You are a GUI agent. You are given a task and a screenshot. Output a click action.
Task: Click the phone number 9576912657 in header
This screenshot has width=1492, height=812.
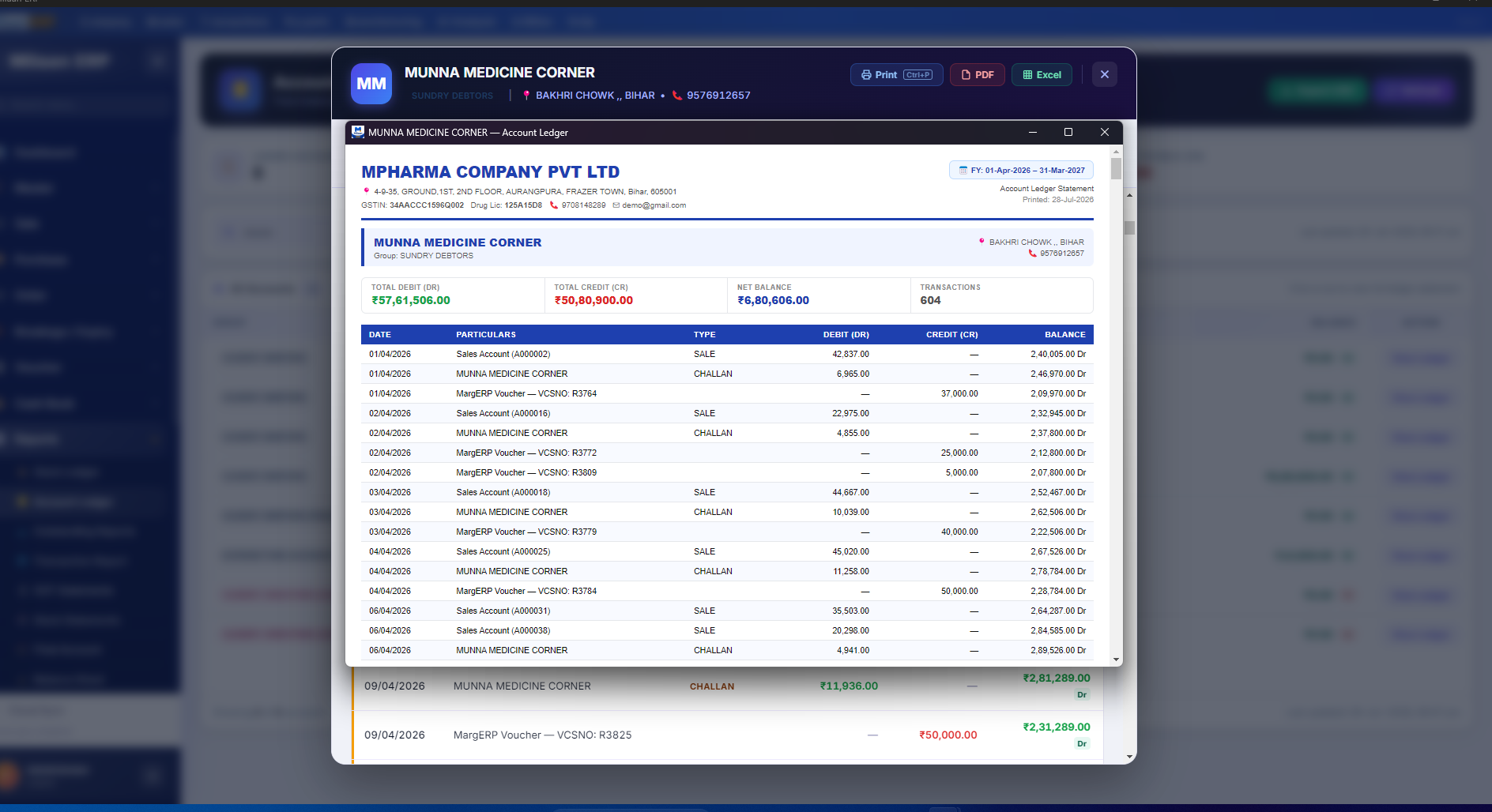coord(718,96)
